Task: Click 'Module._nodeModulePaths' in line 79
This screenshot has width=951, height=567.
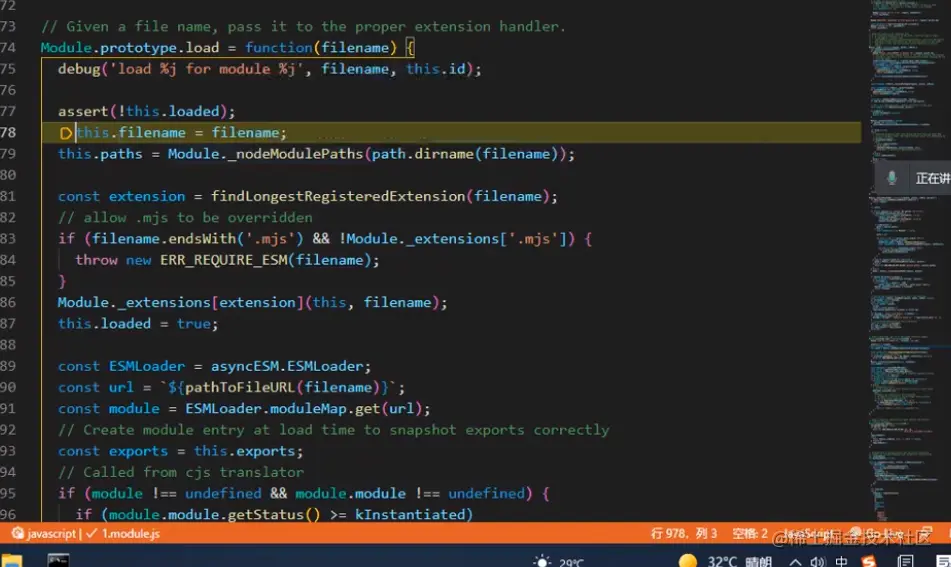Action: (x=265, y=153)
